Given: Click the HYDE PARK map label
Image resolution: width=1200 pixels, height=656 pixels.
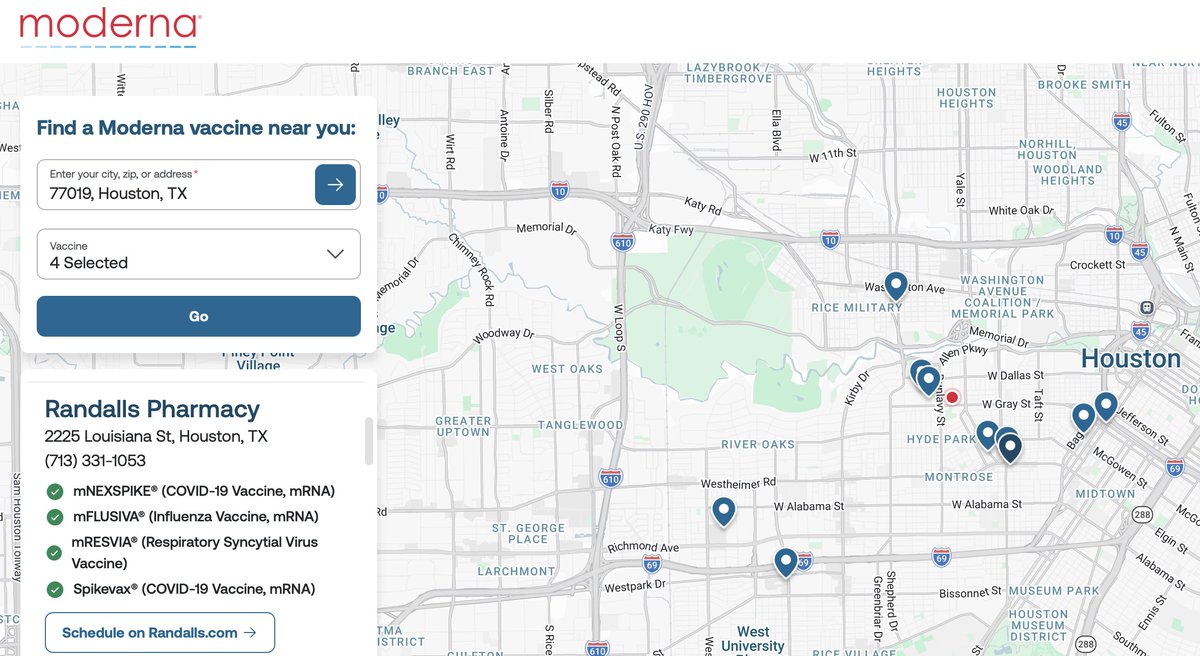Looking at the screenshot, I should (941, 440).
